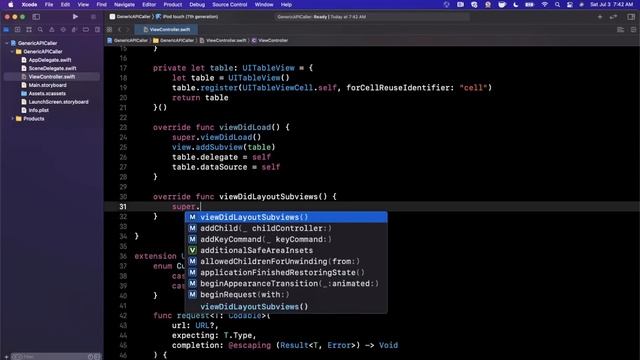
Task: Add new file with navigator plus button
Action: pyautogui.click(x=6, y=357)
